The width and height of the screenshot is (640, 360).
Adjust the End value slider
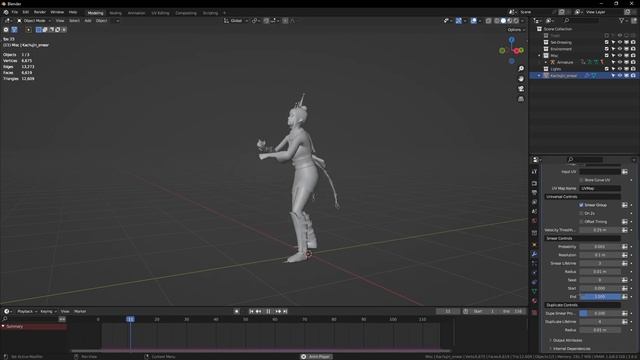(600, 297)
